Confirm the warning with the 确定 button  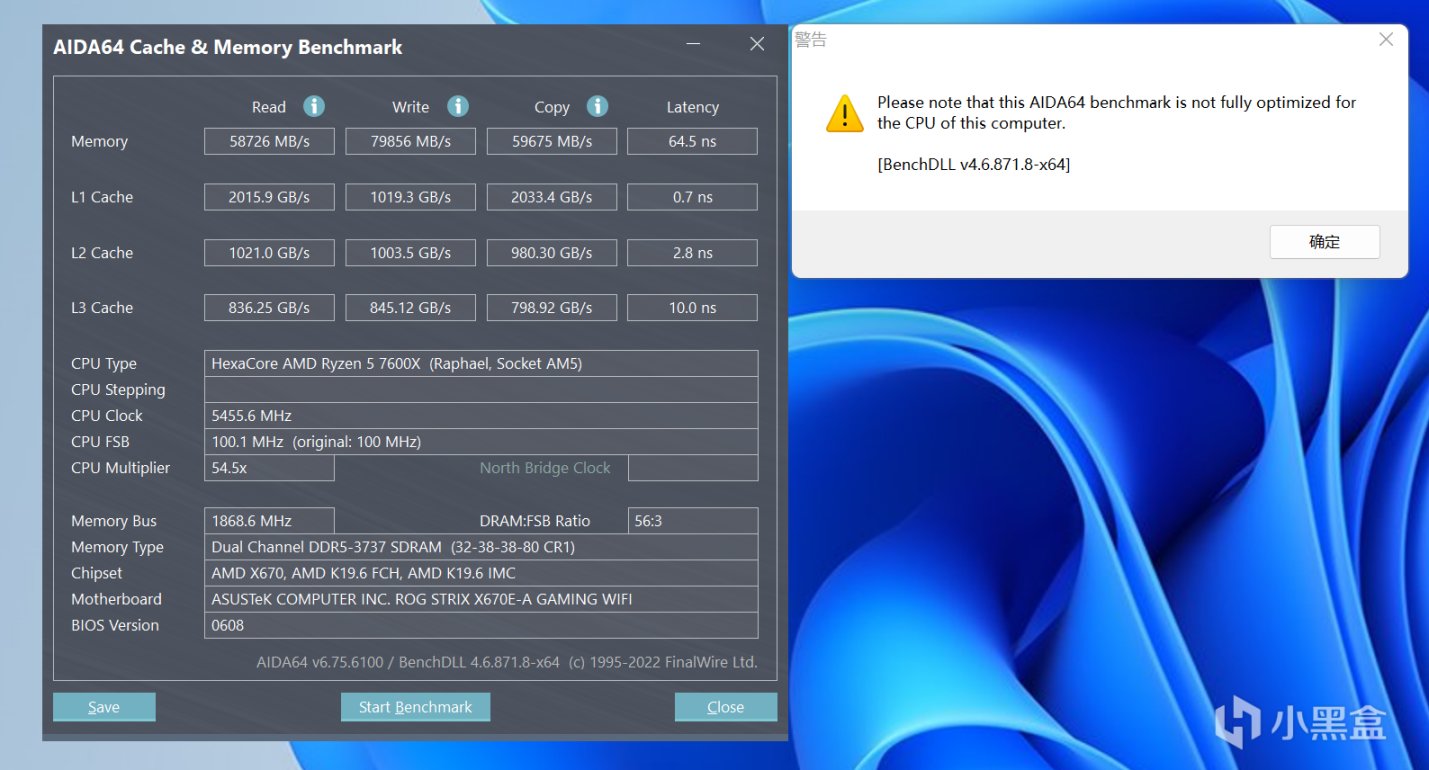1324,242
